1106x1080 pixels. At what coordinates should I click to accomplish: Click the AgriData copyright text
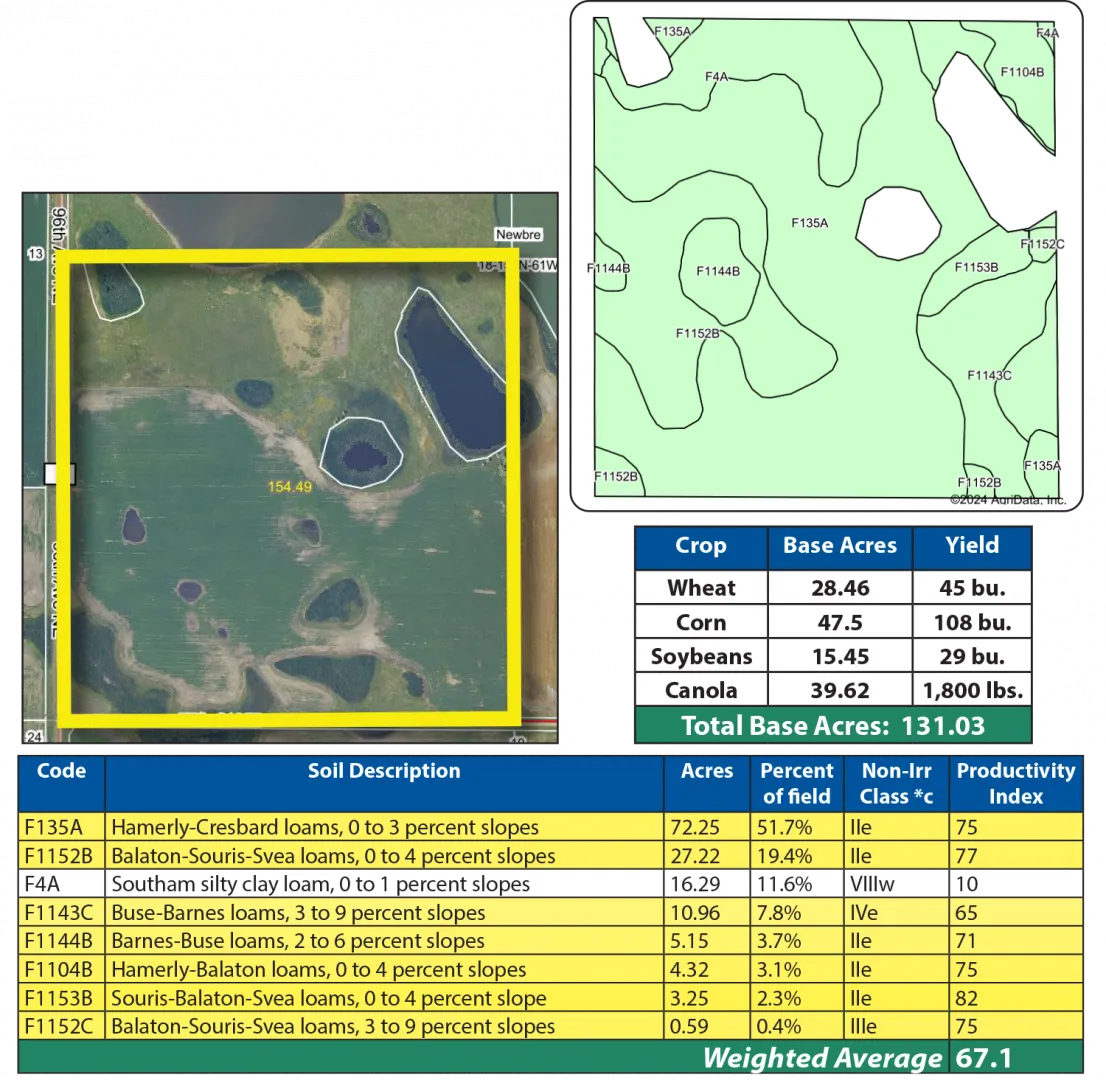click(x=1007, y=499)
